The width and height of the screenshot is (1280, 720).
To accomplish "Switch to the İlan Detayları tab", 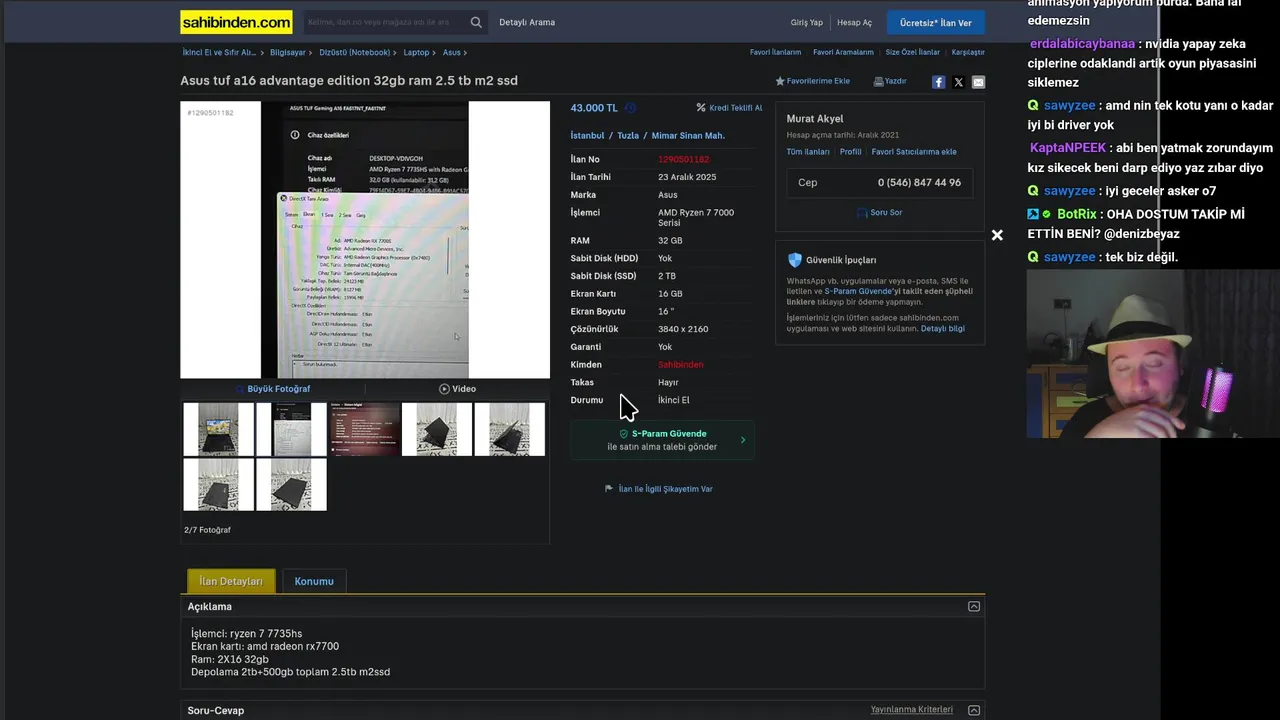I will (x=231, y=581).
